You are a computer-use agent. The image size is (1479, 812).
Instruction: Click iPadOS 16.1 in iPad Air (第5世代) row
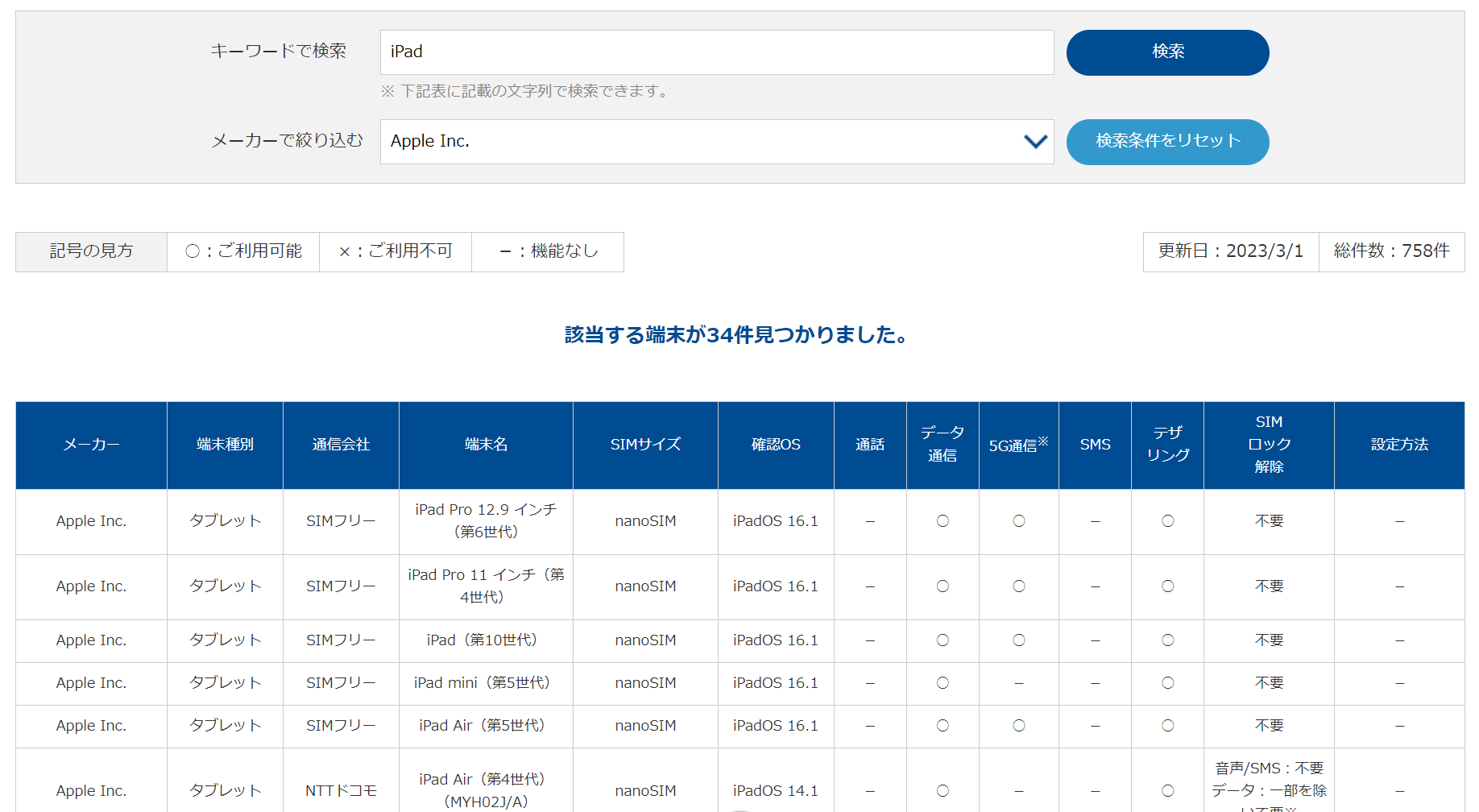[x=776, y=726]
